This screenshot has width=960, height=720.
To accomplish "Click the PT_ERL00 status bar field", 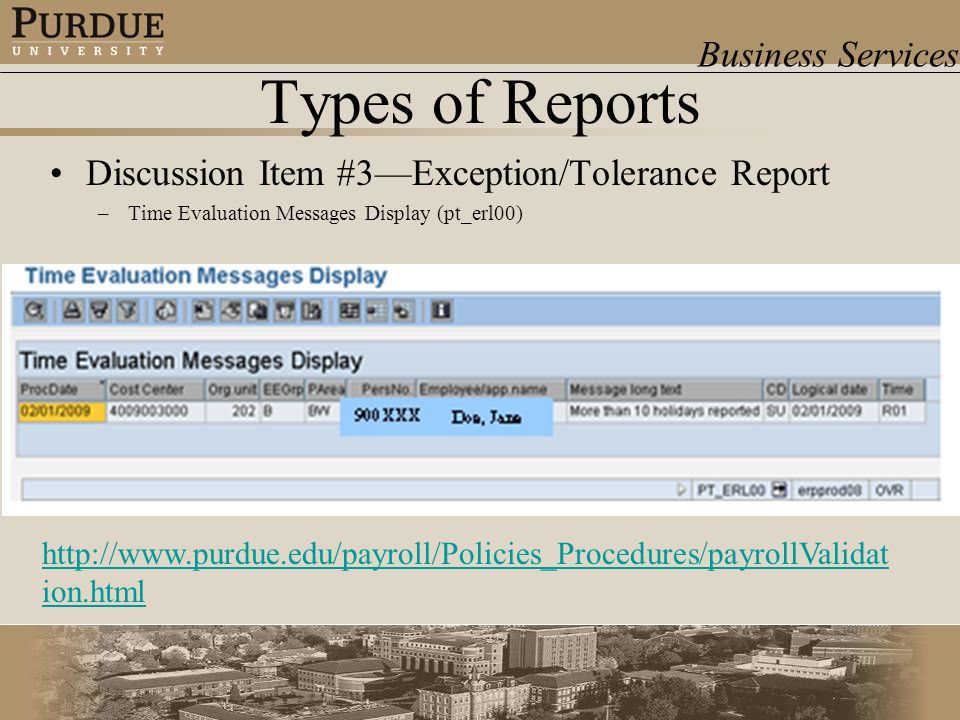I will pyautogui.click(x=731, y=490).
